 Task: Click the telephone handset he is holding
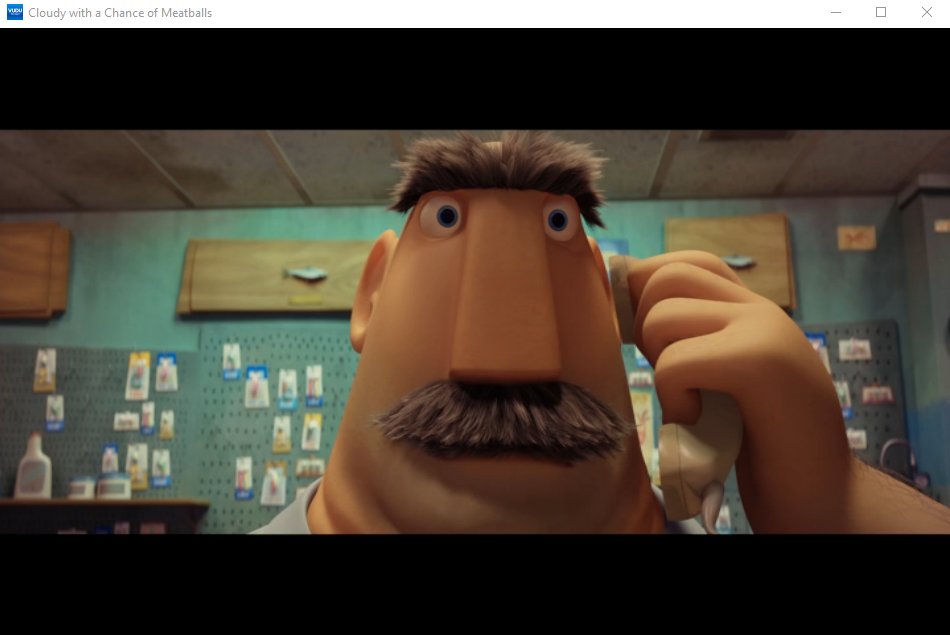[690, 460]
